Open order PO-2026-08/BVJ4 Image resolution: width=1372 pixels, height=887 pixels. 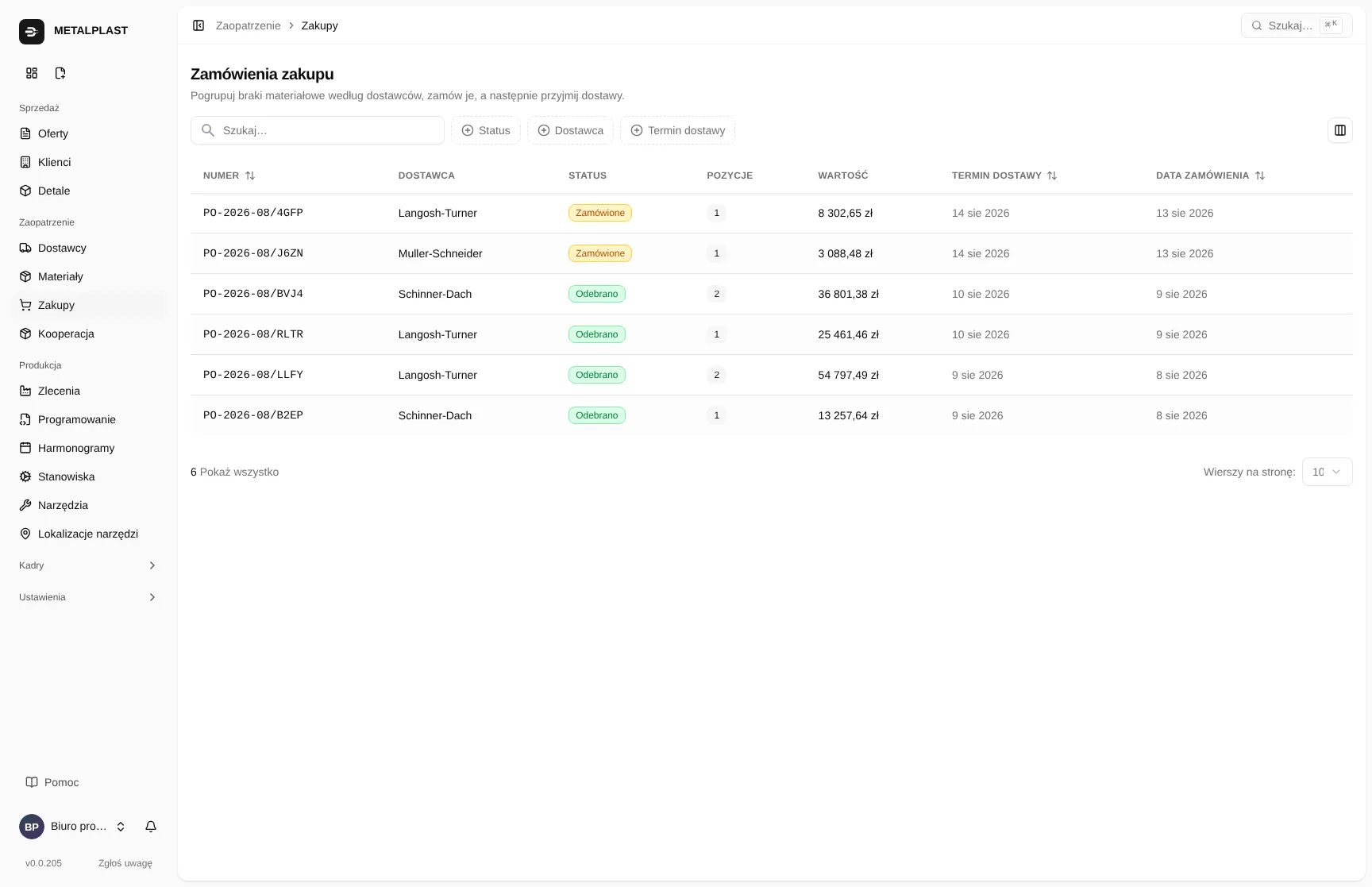tap(253, 294)
